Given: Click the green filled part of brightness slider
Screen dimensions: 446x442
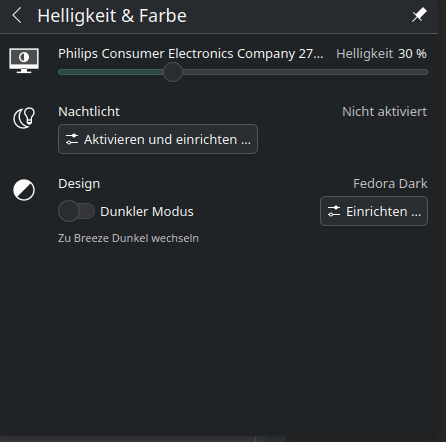Looking at the screenshot, I should point(111,72).
